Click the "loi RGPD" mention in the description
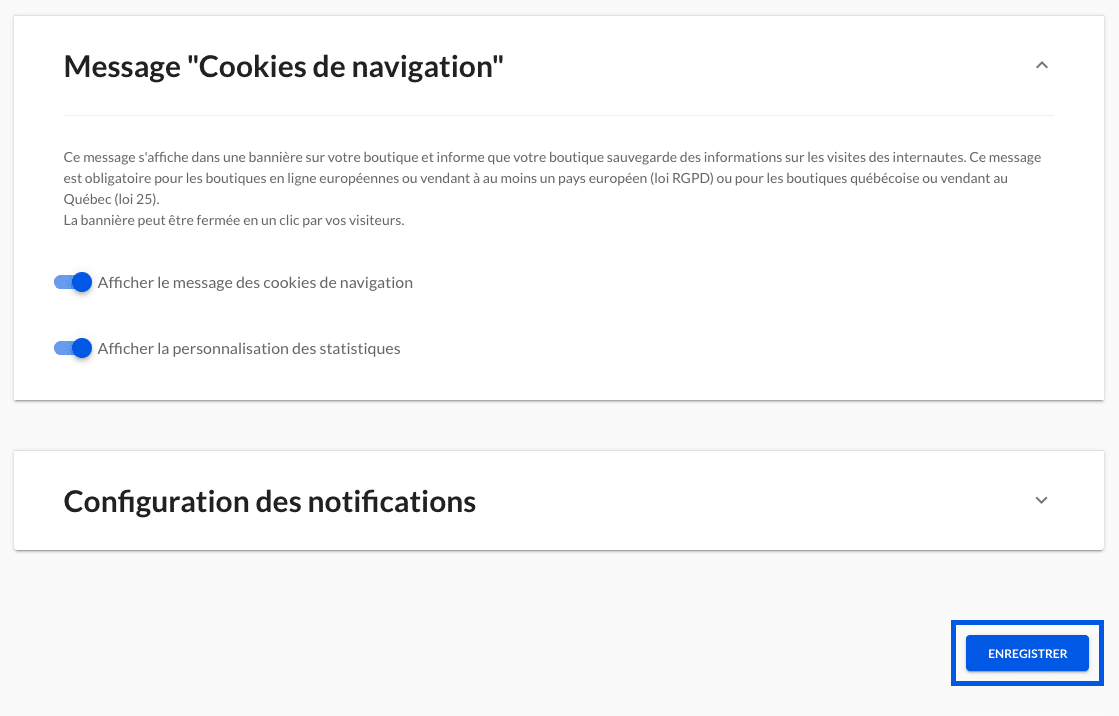 tap(682, 178)
